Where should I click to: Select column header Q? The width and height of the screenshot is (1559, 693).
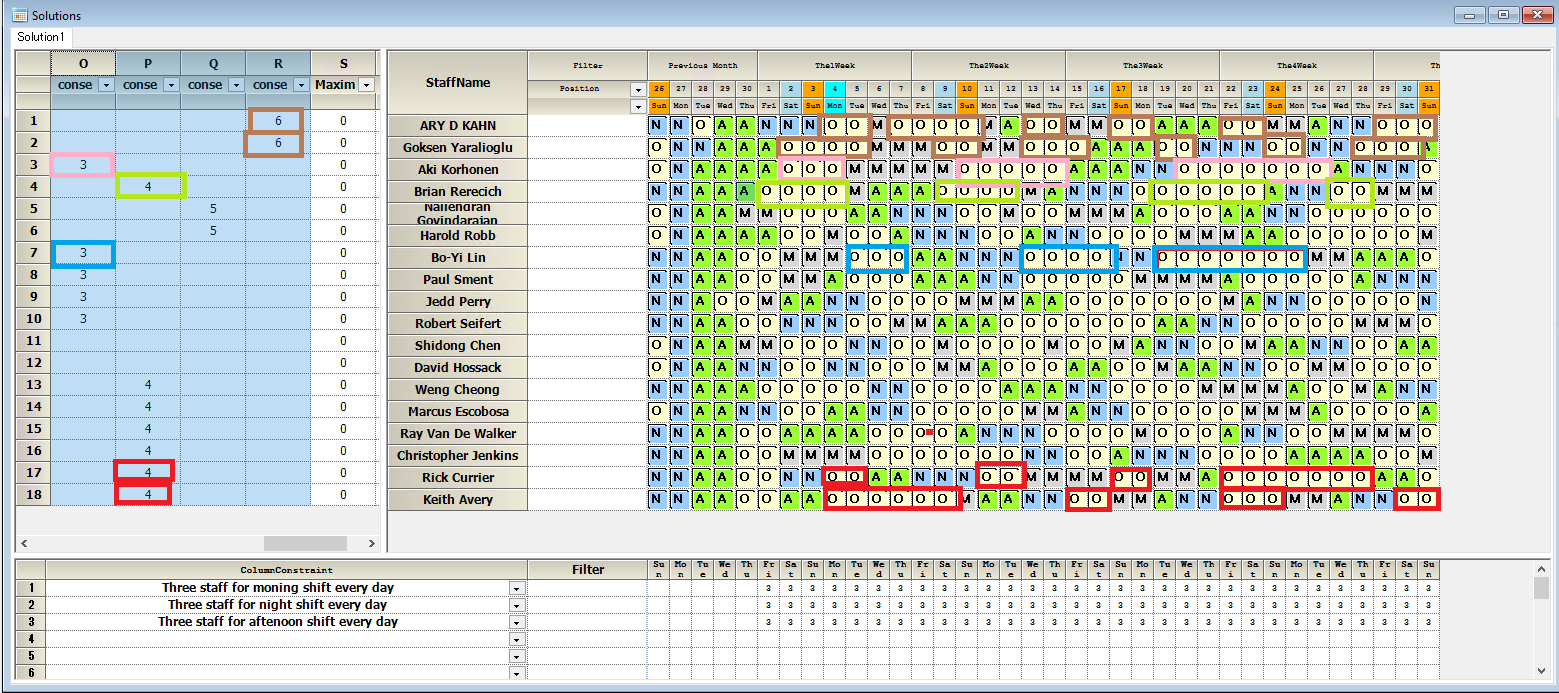213,63
